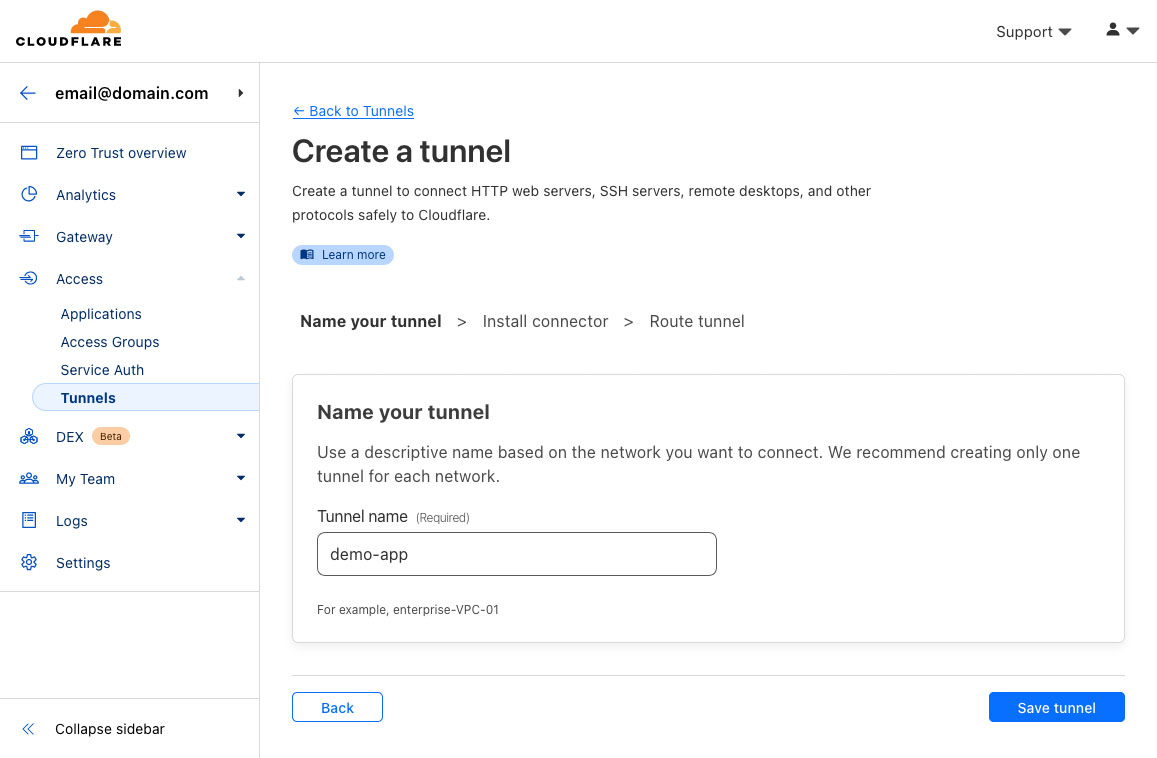
Task: Click the Cloudflare logo
Action: 69,29
